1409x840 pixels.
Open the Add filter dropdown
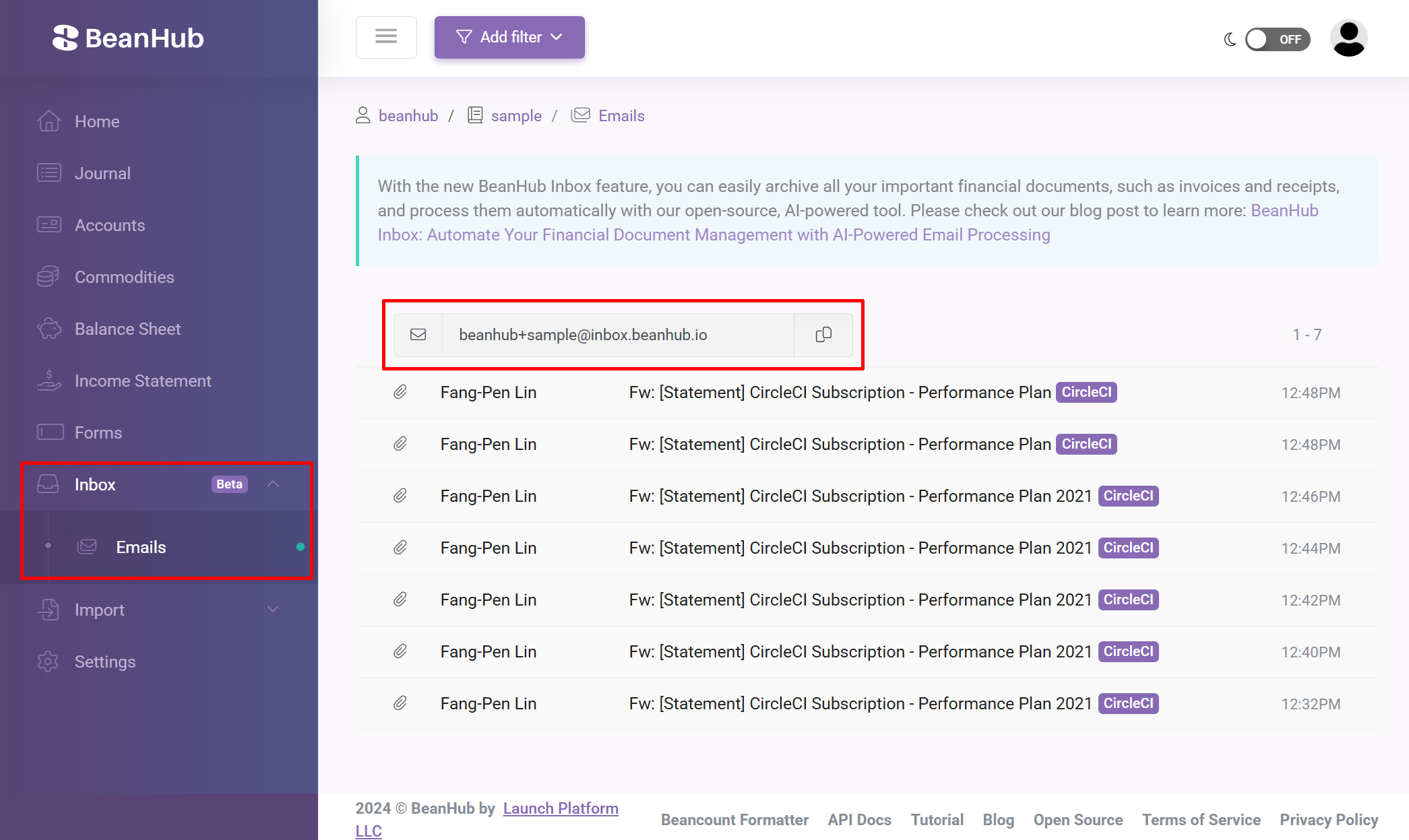pyautogui.click(x=509, y=37)
